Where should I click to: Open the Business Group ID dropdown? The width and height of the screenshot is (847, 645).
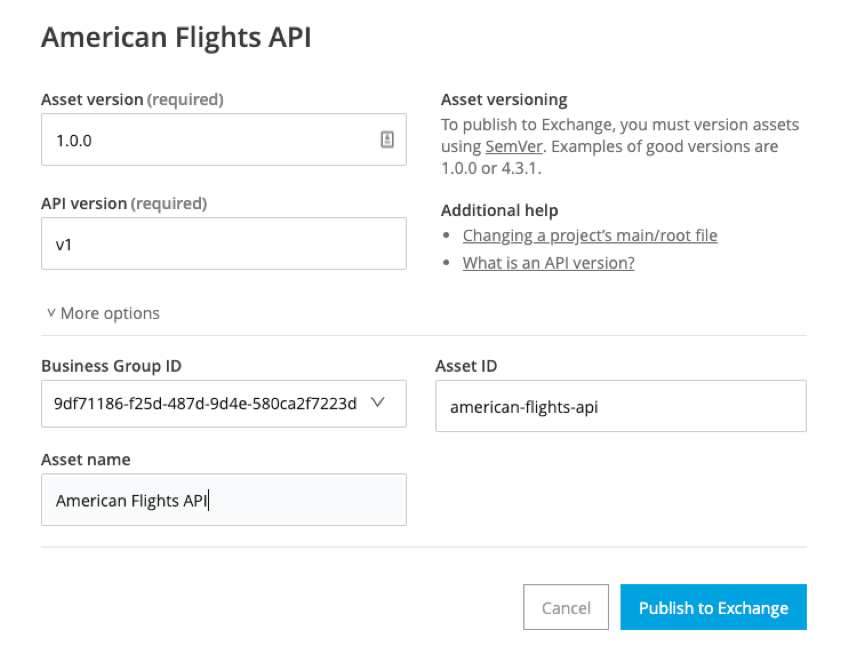point(224,404)
